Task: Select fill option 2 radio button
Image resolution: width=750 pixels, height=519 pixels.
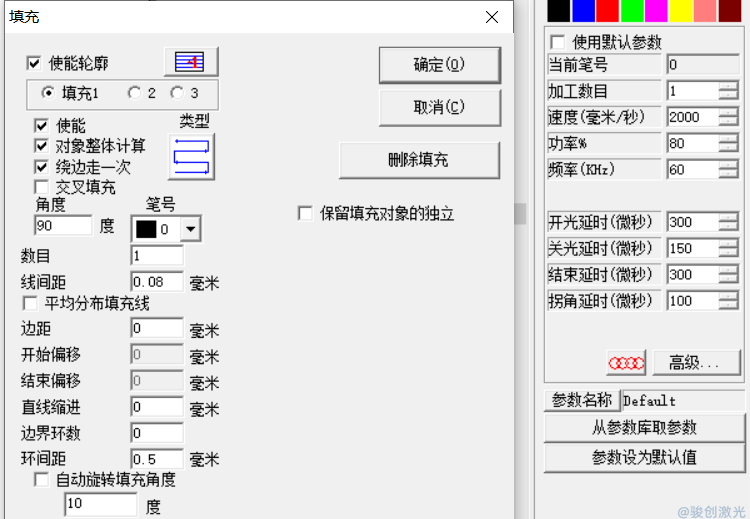Action: pos(134,93)
